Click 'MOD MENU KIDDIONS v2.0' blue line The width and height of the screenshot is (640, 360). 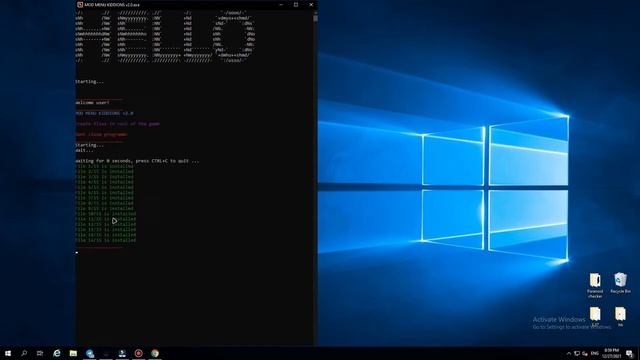coord(104,113)
